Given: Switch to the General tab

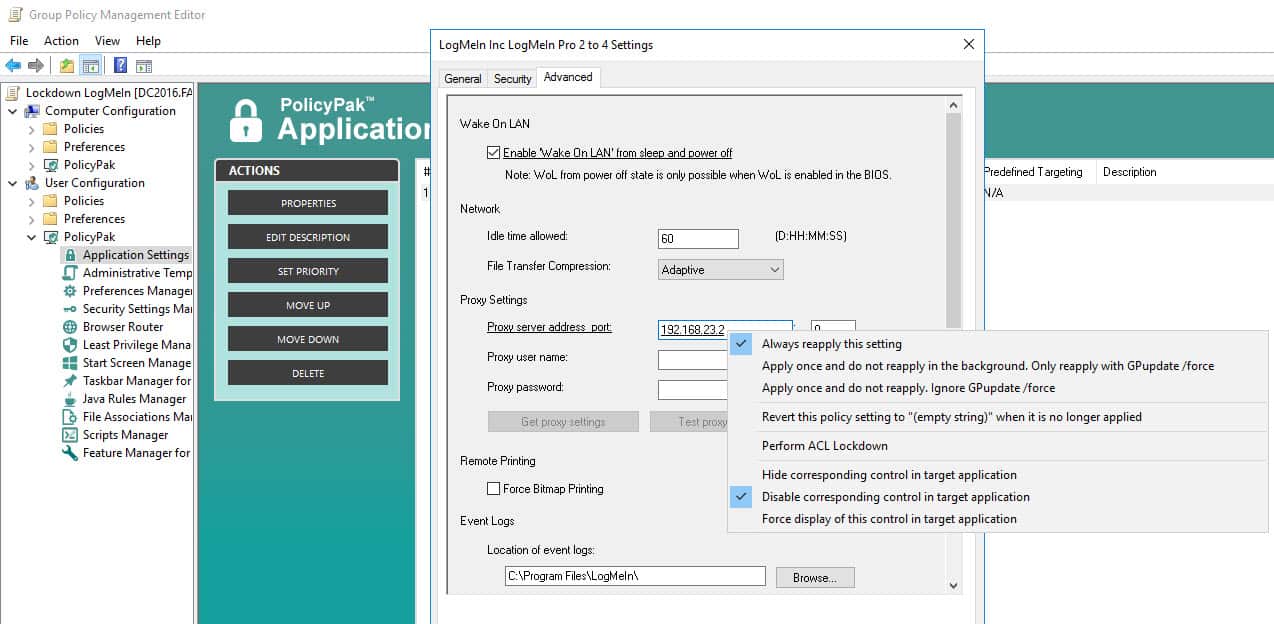Looking at the screenshot, I should click(x=463, y=79).
